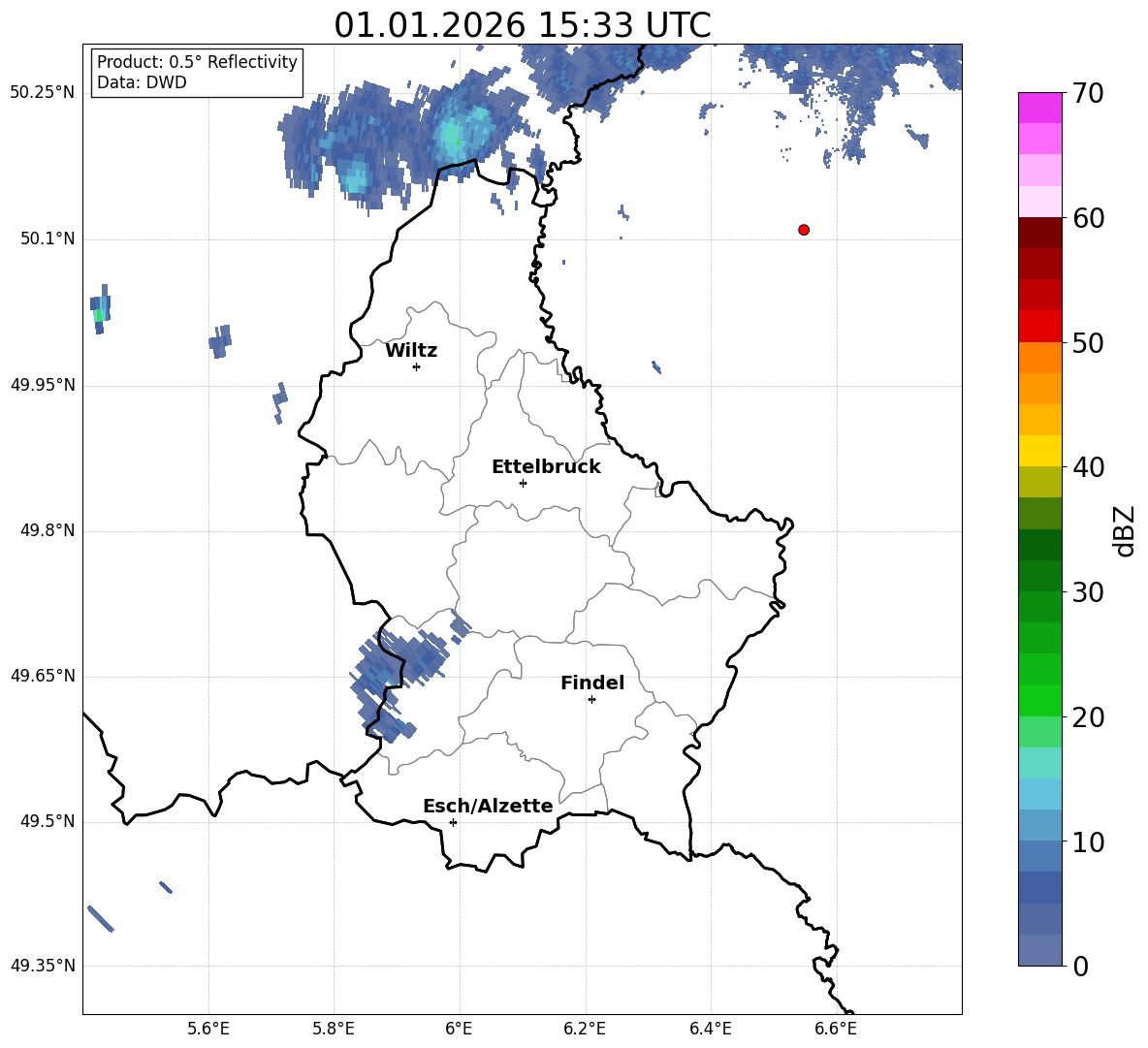Click the red dot marker on the map

(804, 230)
